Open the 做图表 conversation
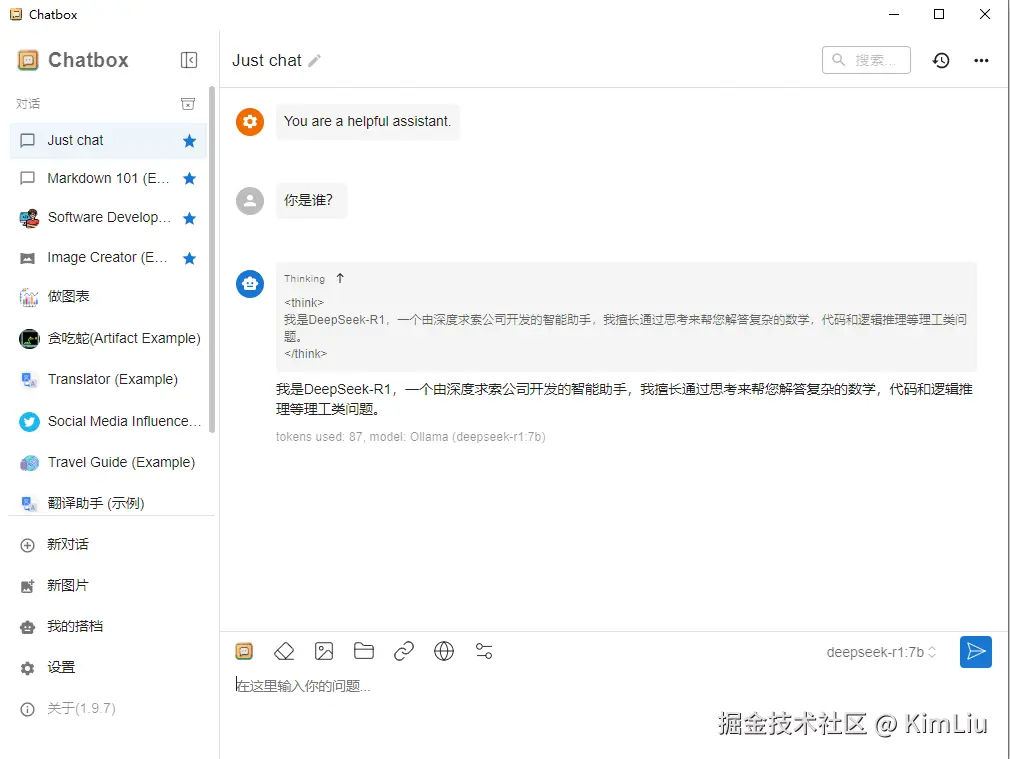The width and height of the screenshot is (1010, 759). click(x=108, y=296)
